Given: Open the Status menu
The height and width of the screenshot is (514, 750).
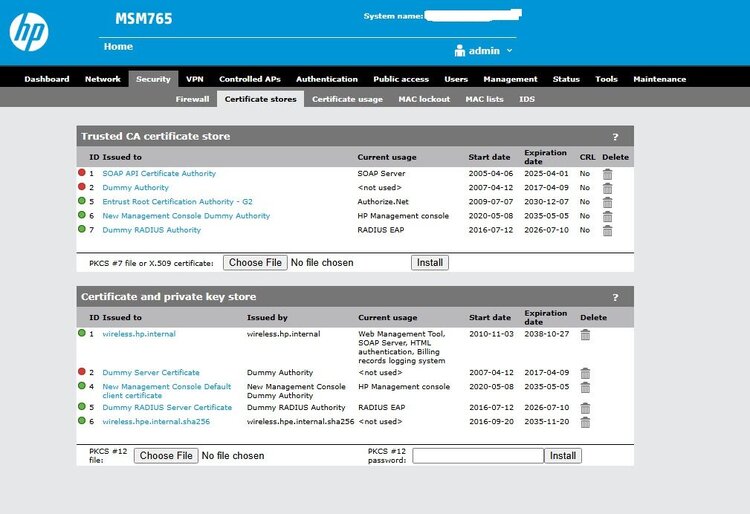Looking at the screenshot, I should coord(566,79).
